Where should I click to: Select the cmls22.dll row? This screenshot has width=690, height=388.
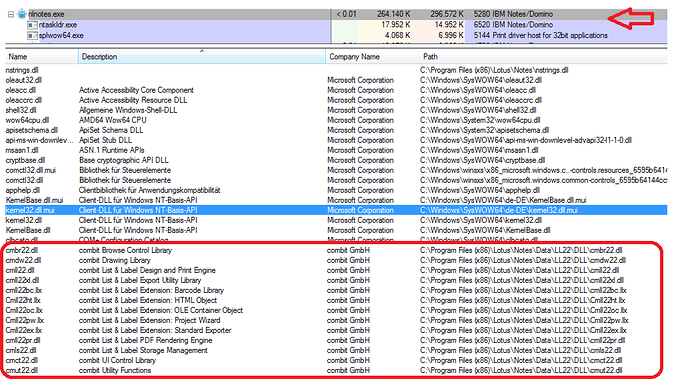(336, 351)
